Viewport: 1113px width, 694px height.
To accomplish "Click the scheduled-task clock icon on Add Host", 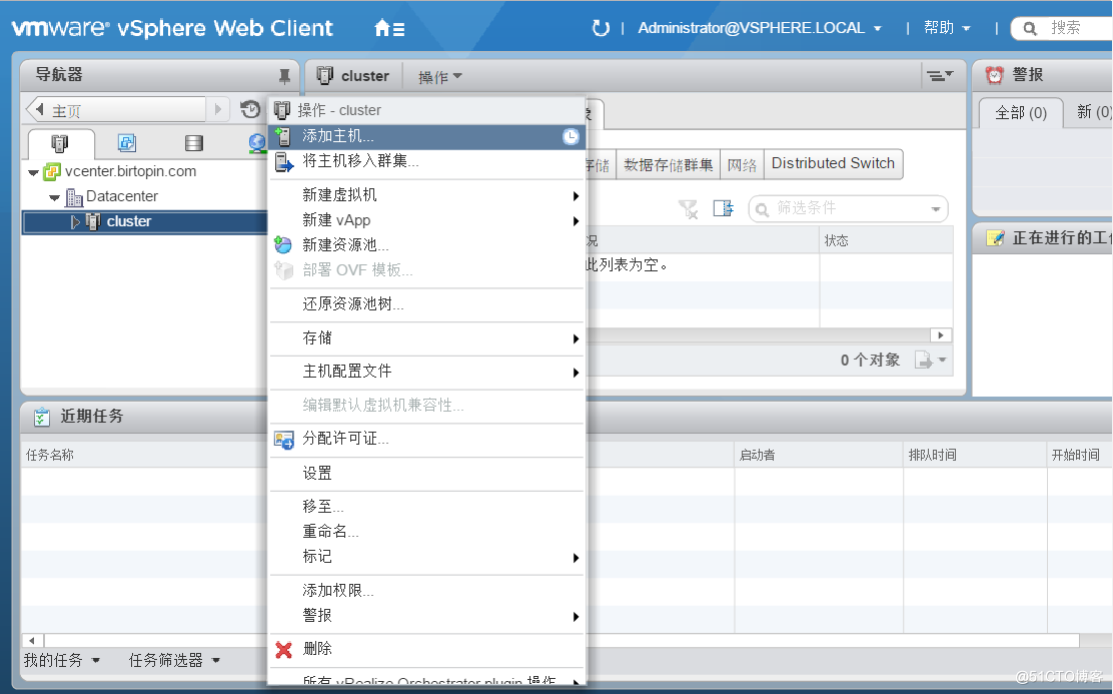I will (x=571, y=137).
